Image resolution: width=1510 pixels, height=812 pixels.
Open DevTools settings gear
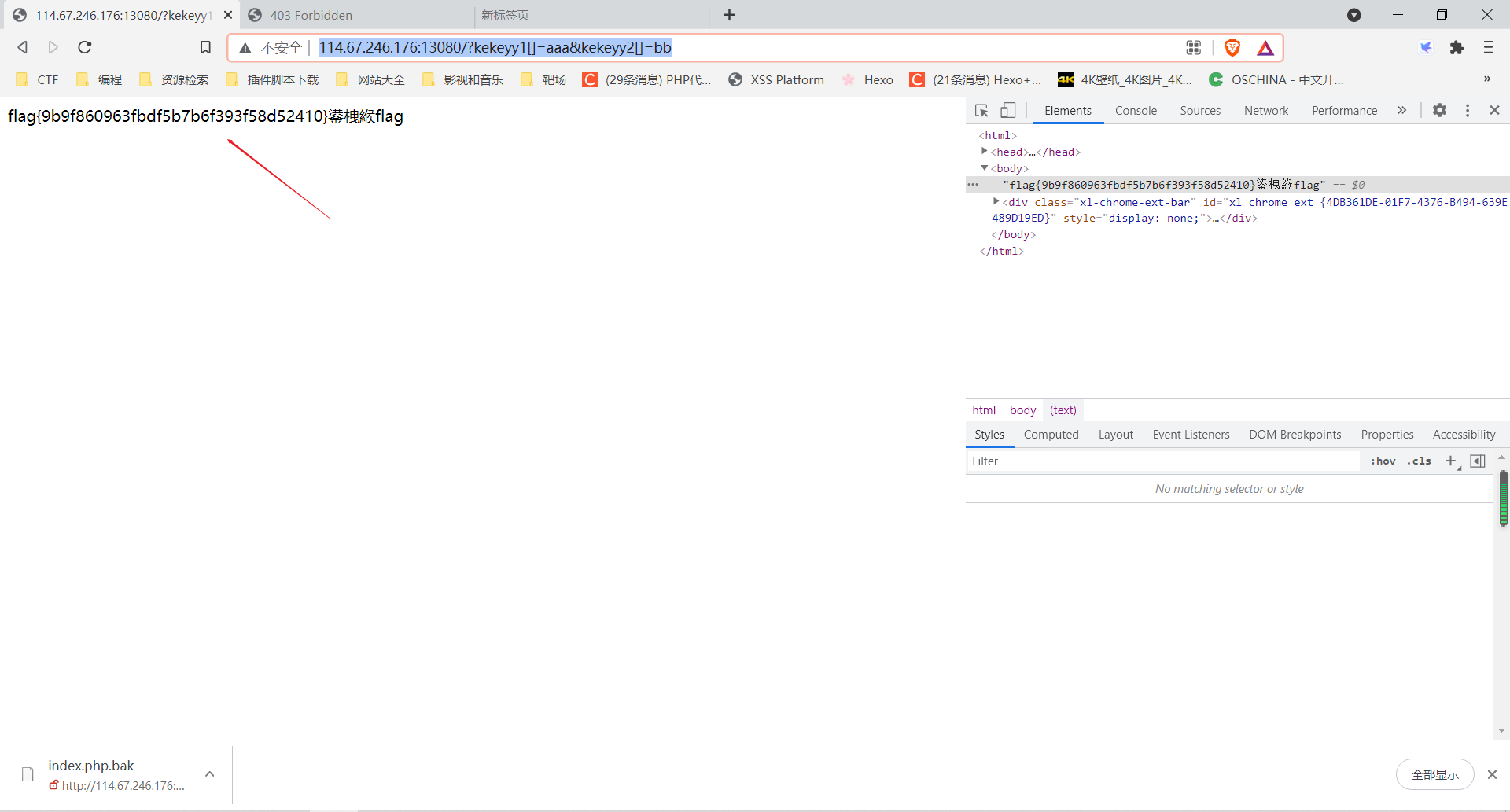point(1439,111)
